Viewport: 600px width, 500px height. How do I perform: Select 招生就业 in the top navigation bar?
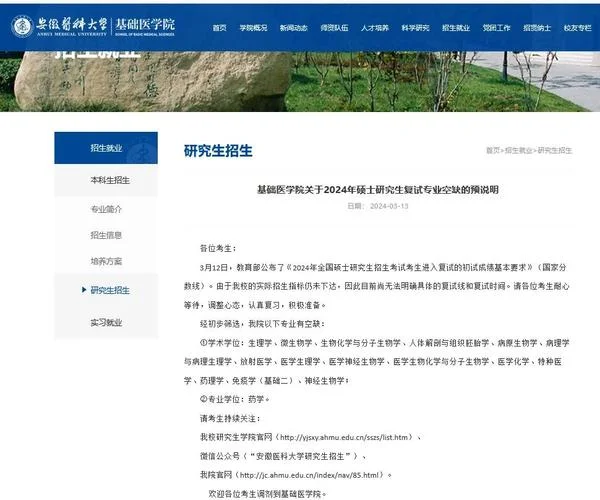point(456,28)
